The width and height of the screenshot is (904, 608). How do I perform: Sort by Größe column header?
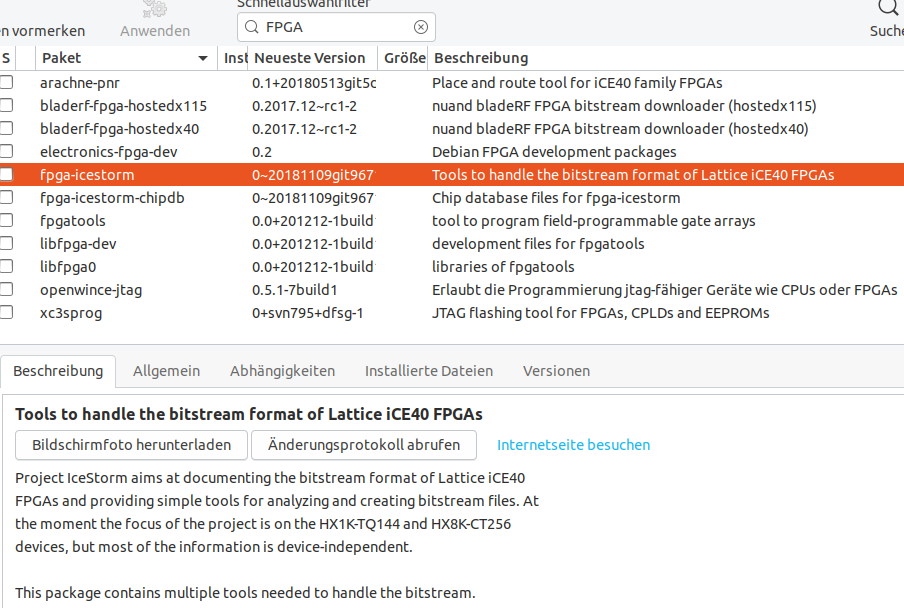(x=403, y=58)
